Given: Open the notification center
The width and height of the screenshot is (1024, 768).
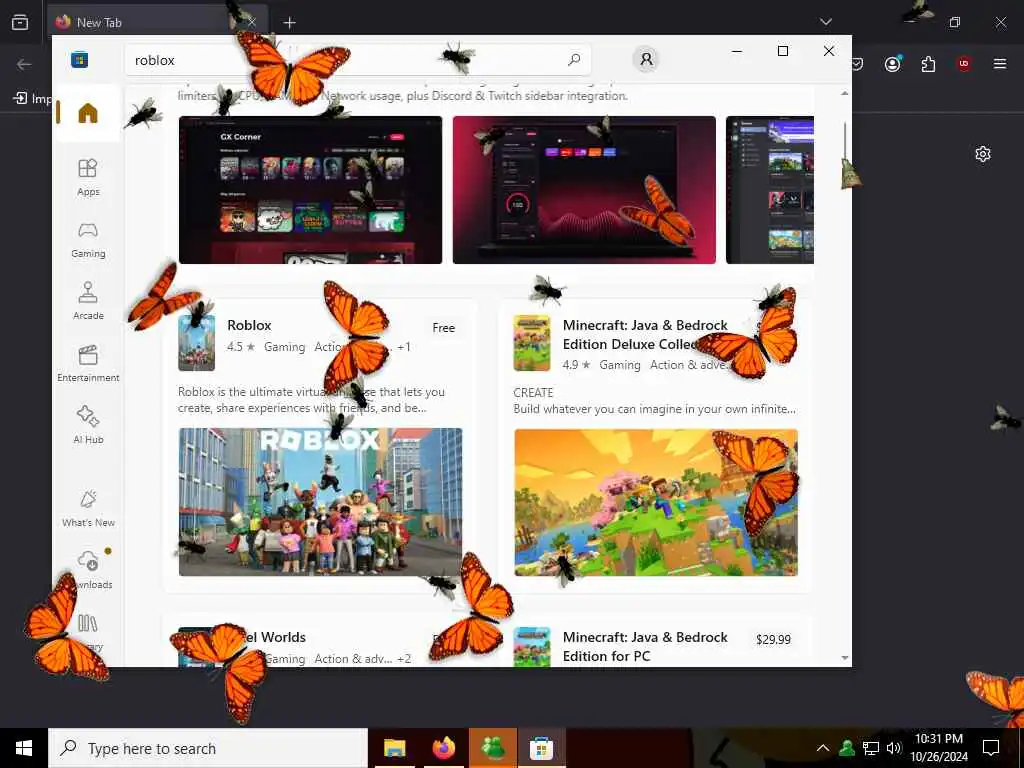Looking at the screenshot, I should 991,748.
